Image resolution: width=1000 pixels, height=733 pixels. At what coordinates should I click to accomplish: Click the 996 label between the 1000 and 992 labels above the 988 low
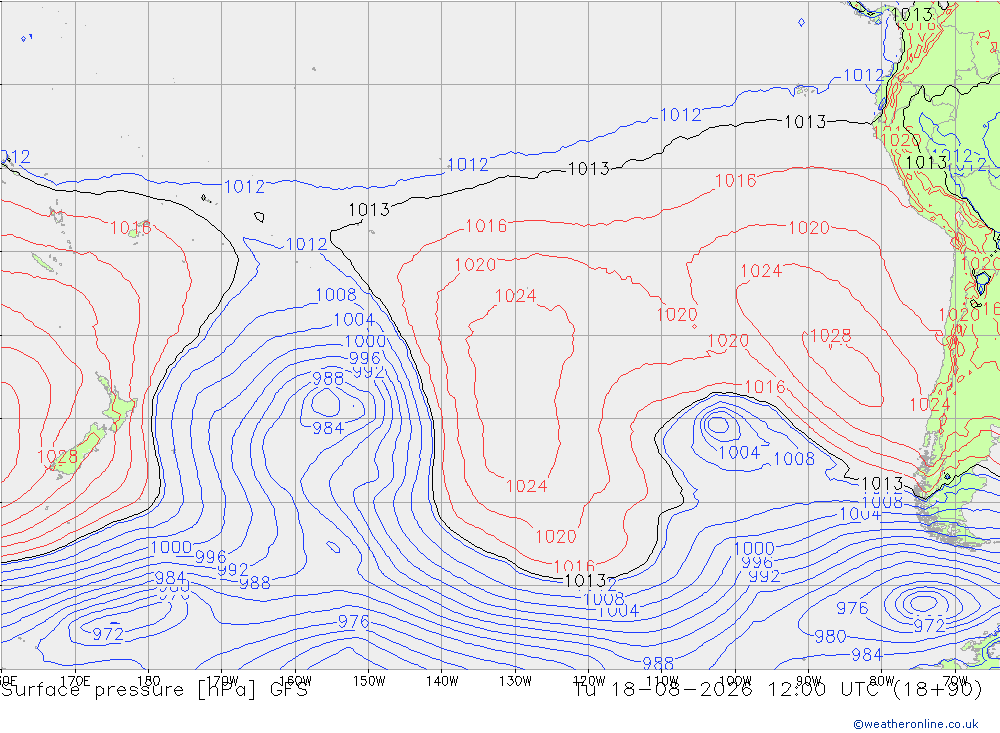pos(365,358)
